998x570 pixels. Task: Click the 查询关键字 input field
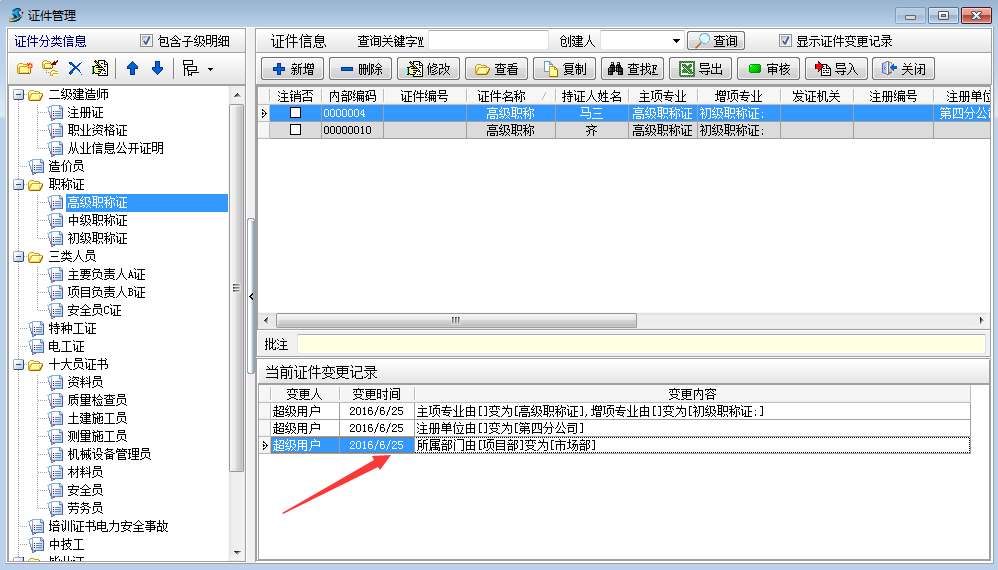(488, 41)
